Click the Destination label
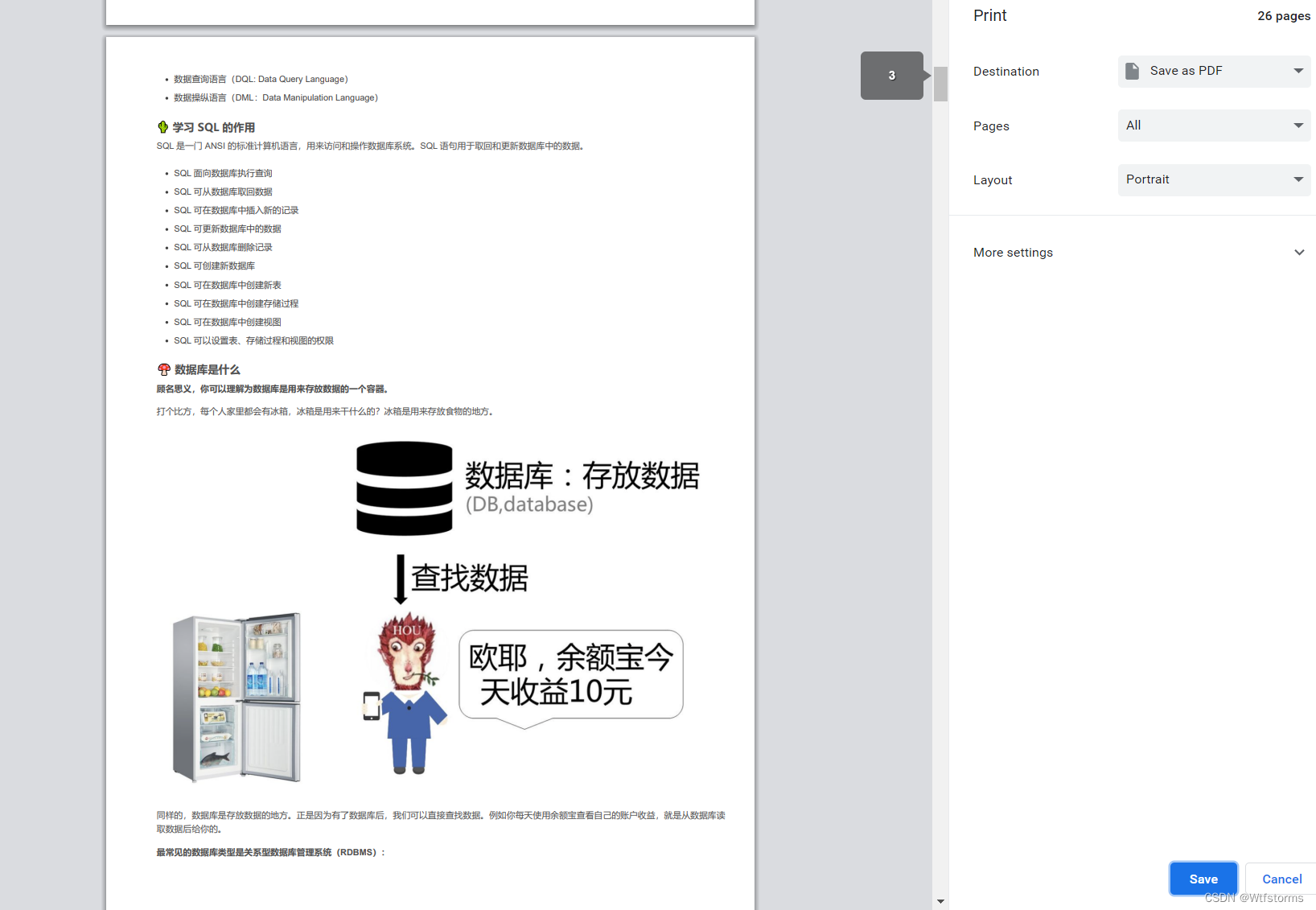The width and height of the screenshot is (1316, 910). (x=1006, y=72)
